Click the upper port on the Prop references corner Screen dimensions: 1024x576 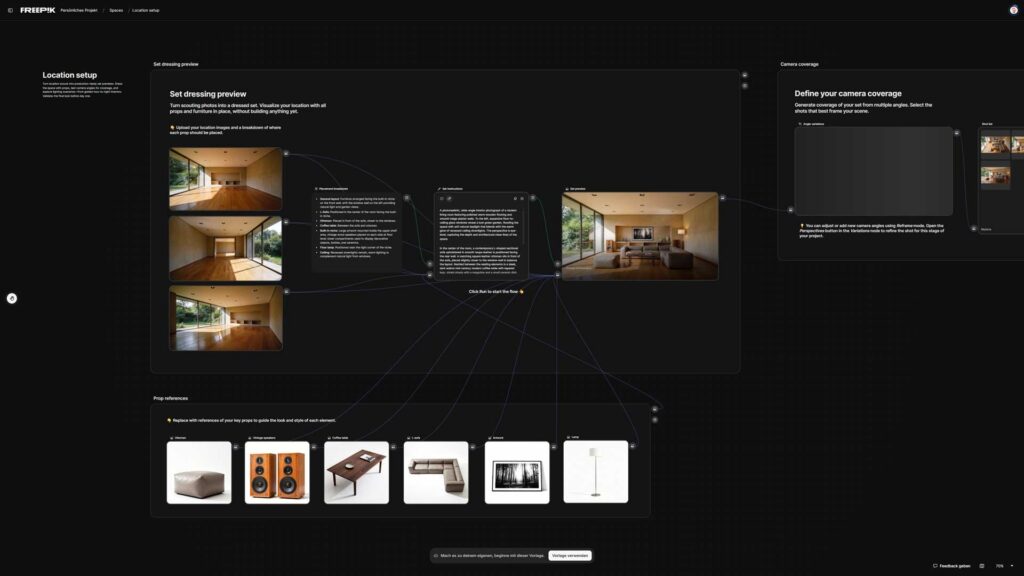coord(655,409)
